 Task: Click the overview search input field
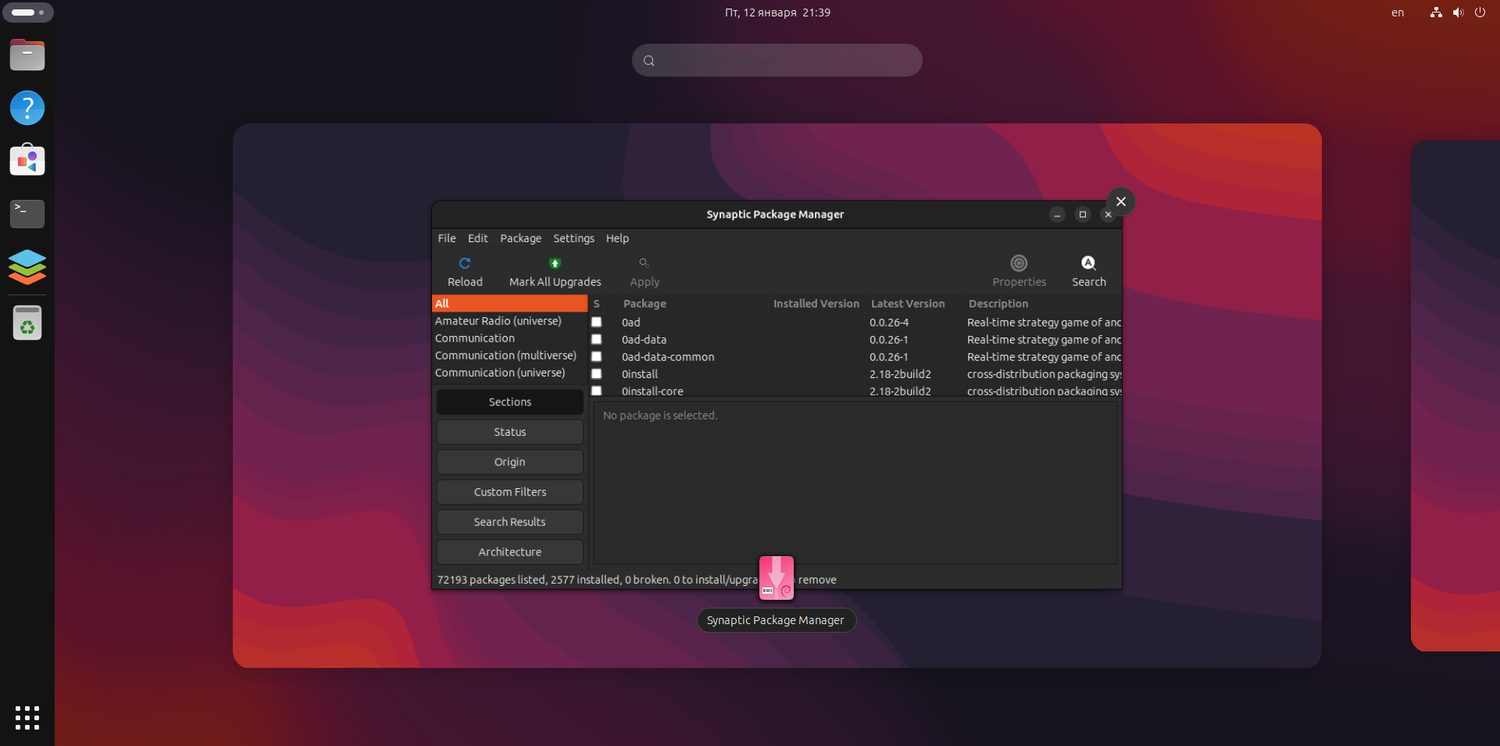coord(777,60)
